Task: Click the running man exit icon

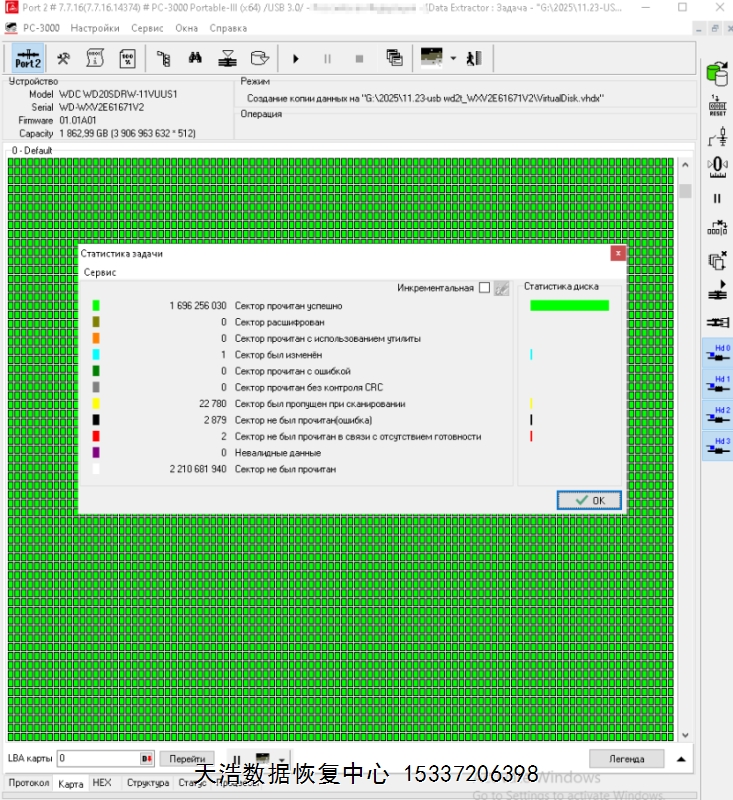Action: pos(474,58)
